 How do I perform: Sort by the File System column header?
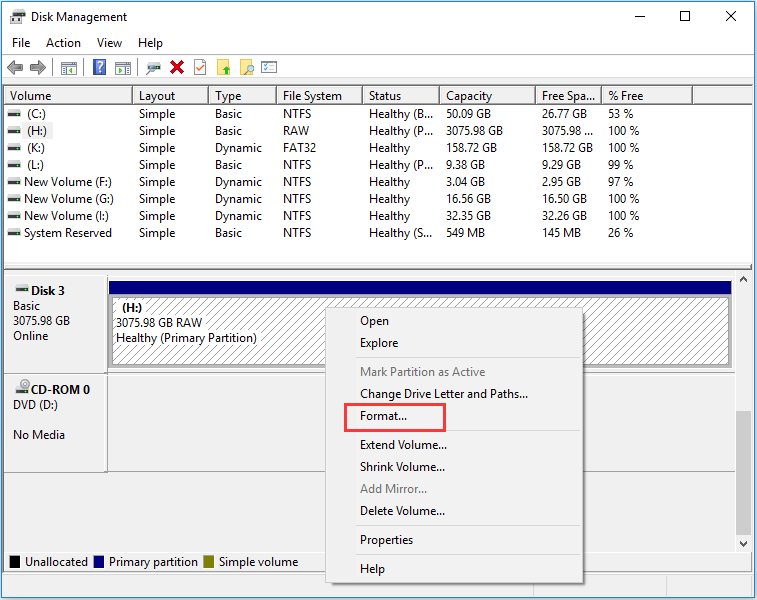pos(312,96)
